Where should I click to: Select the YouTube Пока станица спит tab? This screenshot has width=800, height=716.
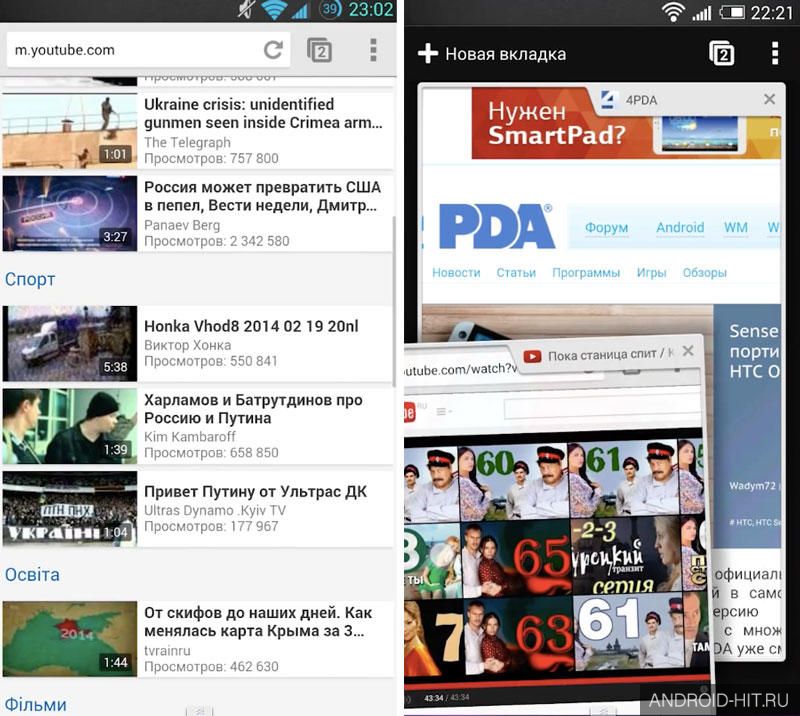point(602,355)
